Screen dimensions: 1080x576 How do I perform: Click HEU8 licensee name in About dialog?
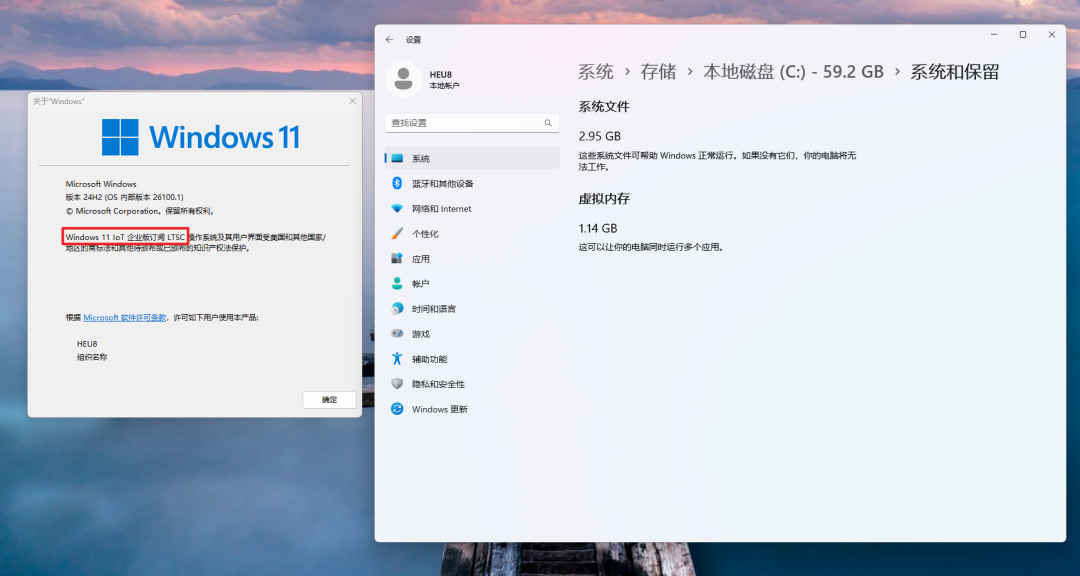[x=87, y=344]
